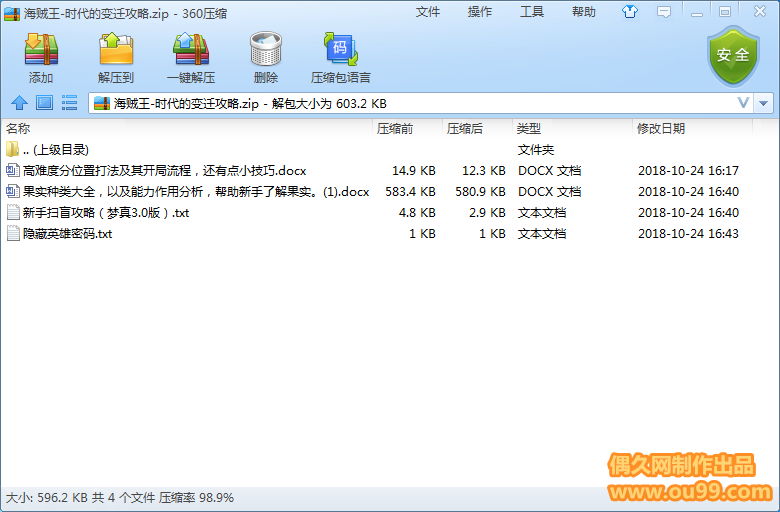Go up one level with the blue arrow
780x512 pixels.
[19, 103]
